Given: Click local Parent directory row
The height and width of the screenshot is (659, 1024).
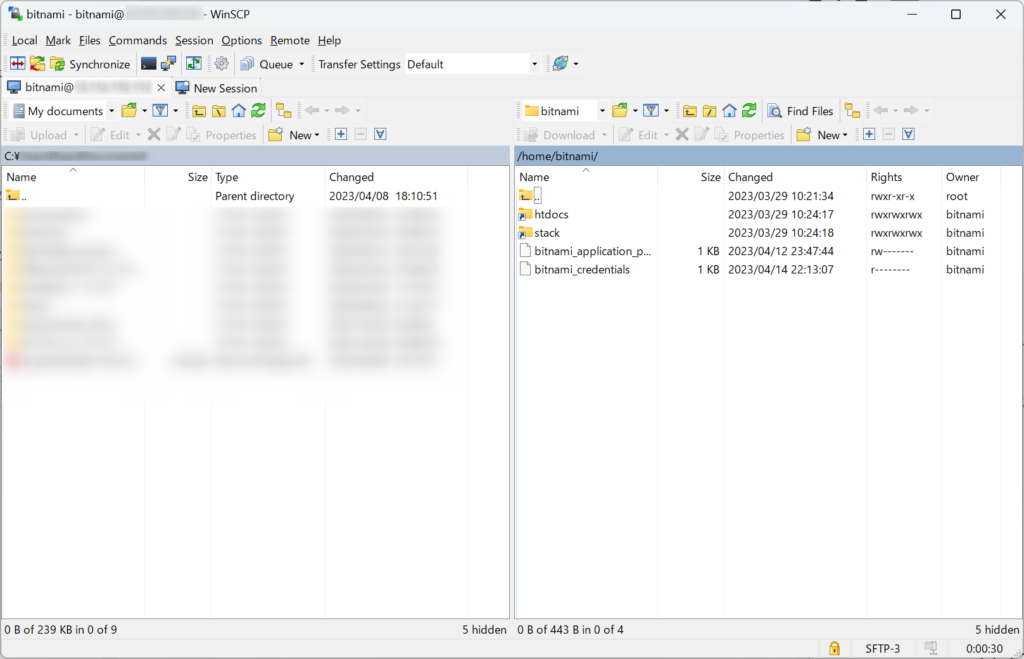Looking at the screenshot, I should [235, 196].
